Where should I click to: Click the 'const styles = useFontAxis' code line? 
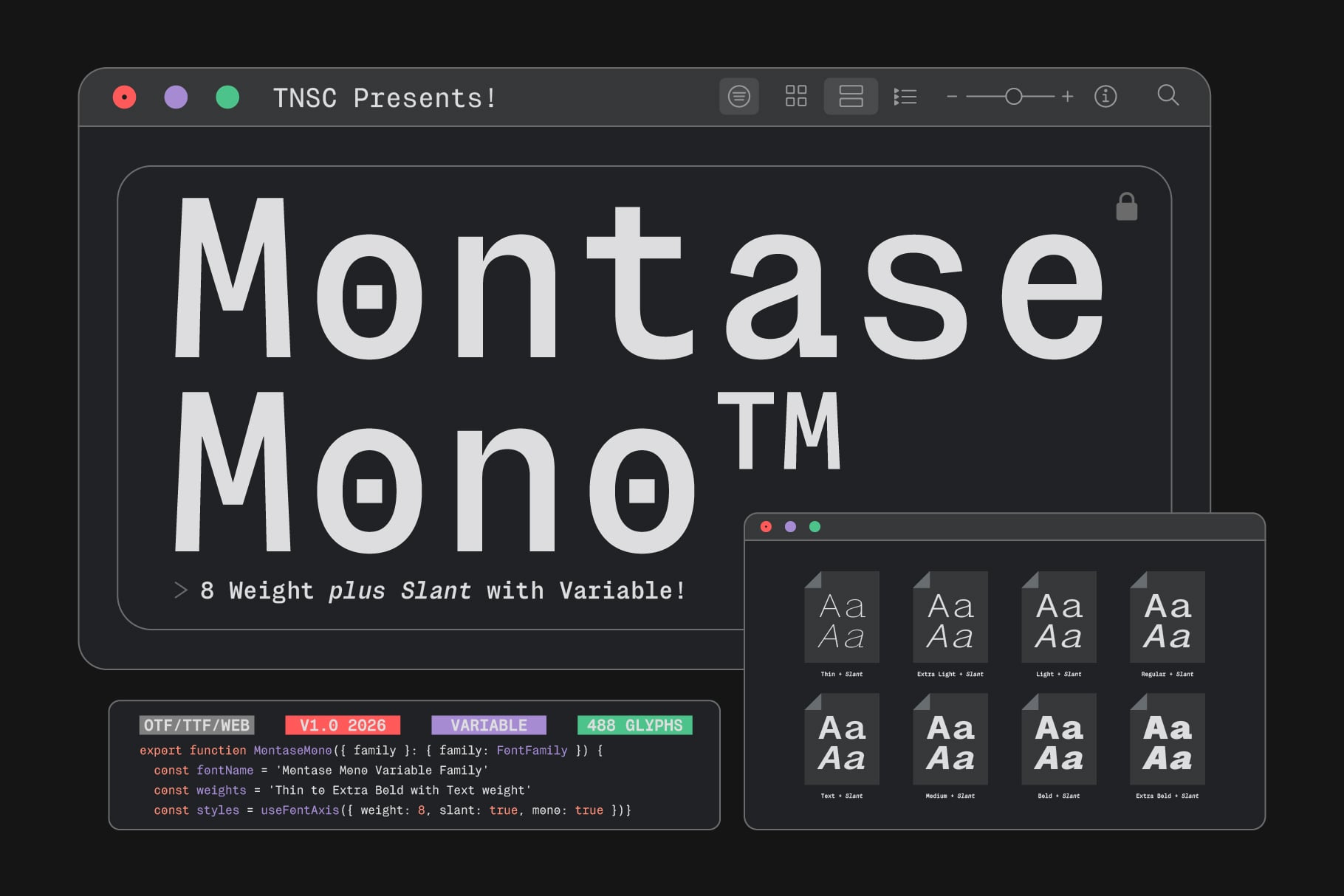[x=392, y=810]
